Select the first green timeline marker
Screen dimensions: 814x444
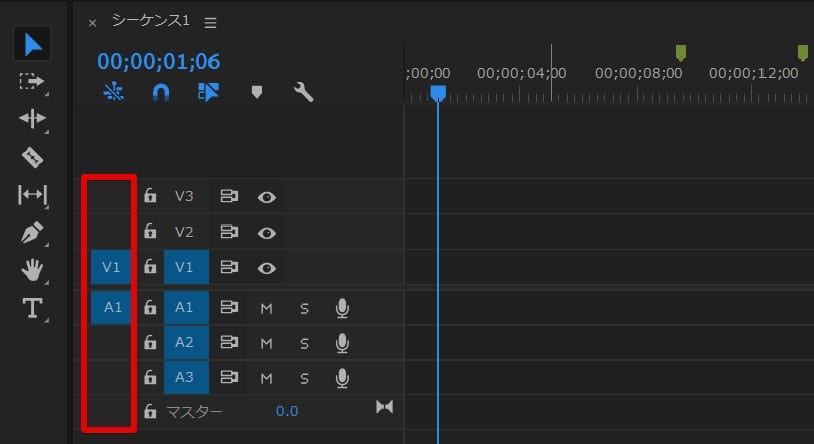(681, 52)
